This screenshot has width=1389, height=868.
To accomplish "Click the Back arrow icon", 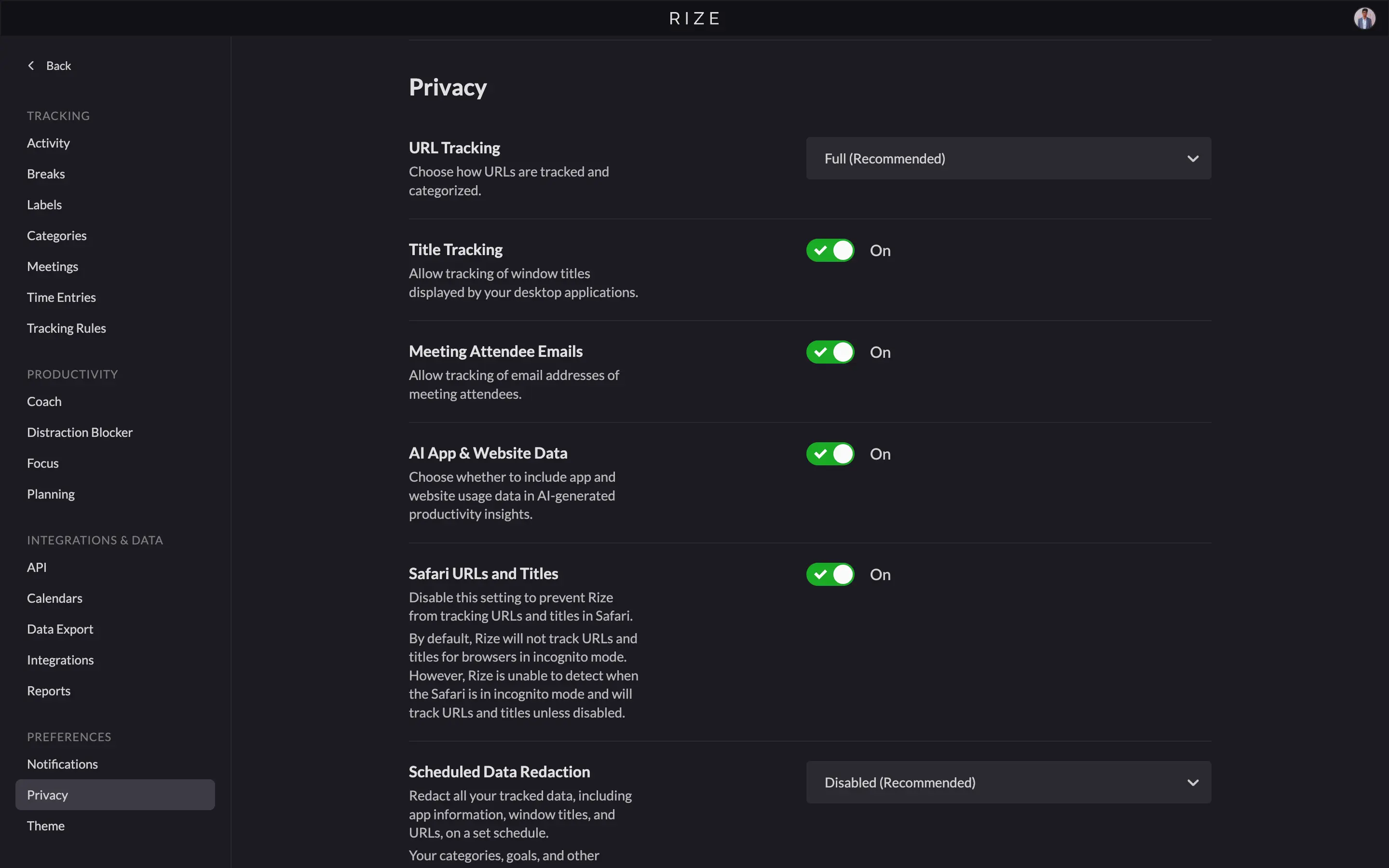I will coord(31,66).
